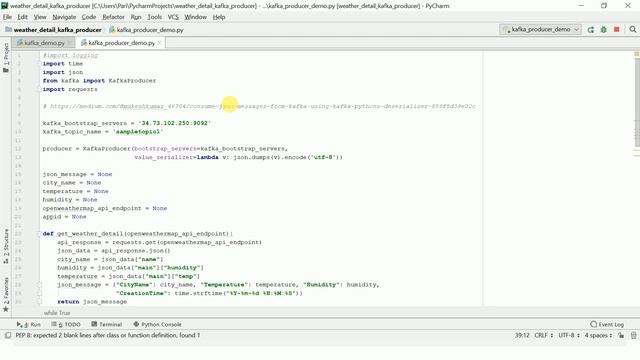The width and height of the screenshot is (640, 360).
Task: Change file encoding UTF-8 in status bar
Action: pyautogui.click(x=569, y=335)
